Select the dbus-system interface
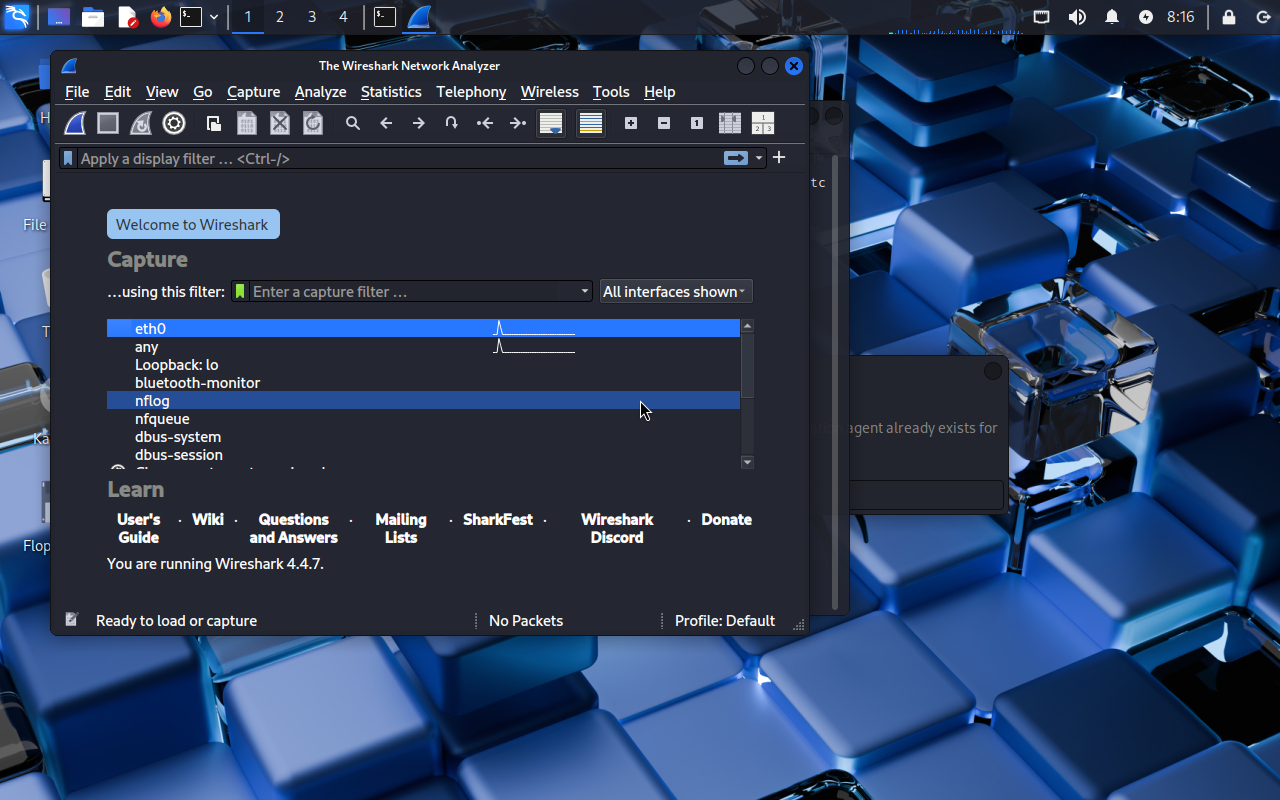The width and height of the screenshot is (1280, 800). pos(423,436)
